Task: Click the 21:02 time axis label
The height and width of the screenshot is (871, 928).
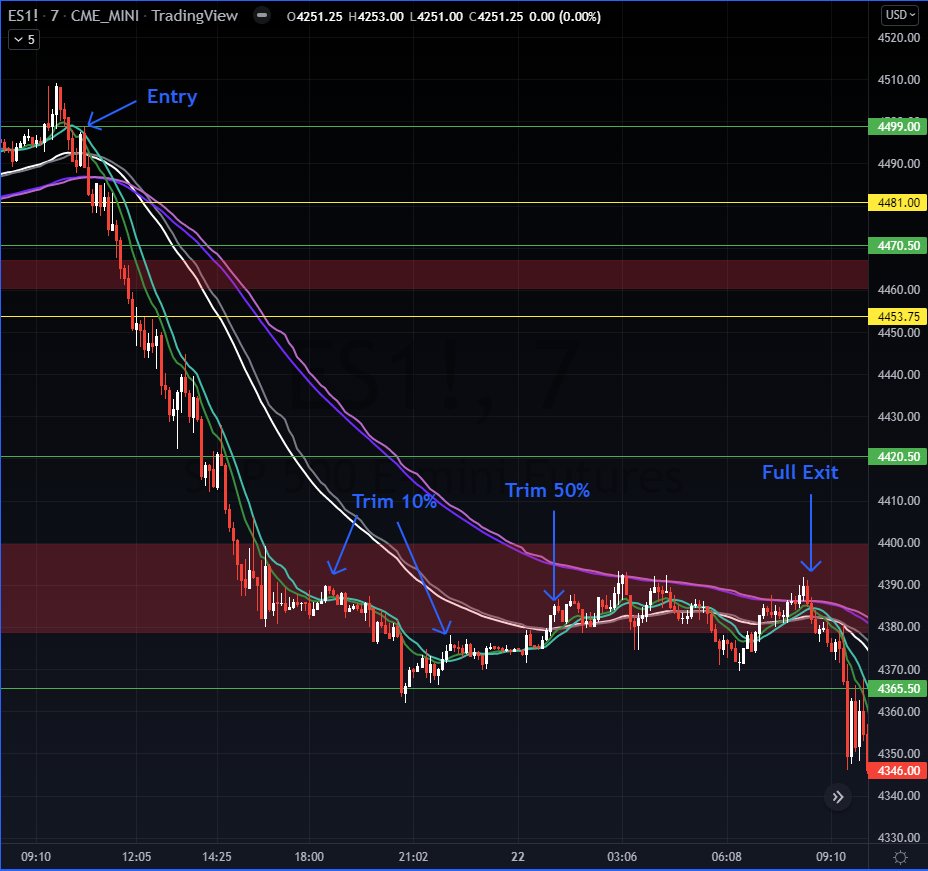Action: click(x=413, y=856)
